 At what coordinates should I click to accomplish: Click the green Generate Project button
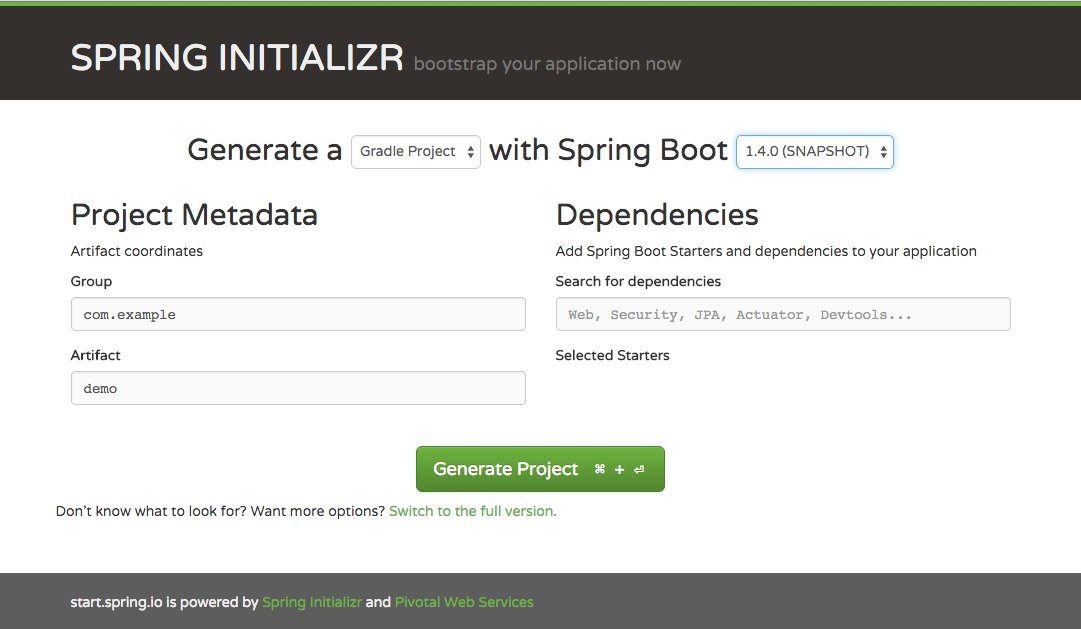[x=540, y=469]
